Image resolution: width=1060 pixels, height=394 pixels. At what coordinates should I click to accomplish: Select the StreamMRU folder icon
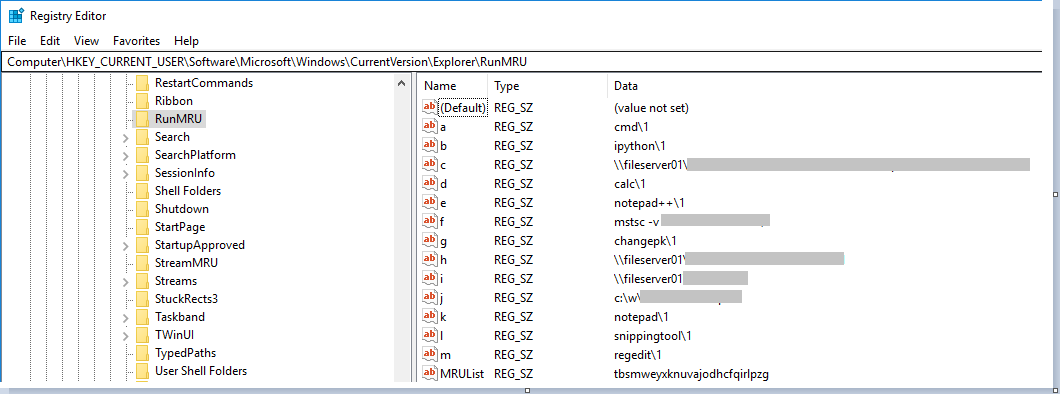point(142,263)
